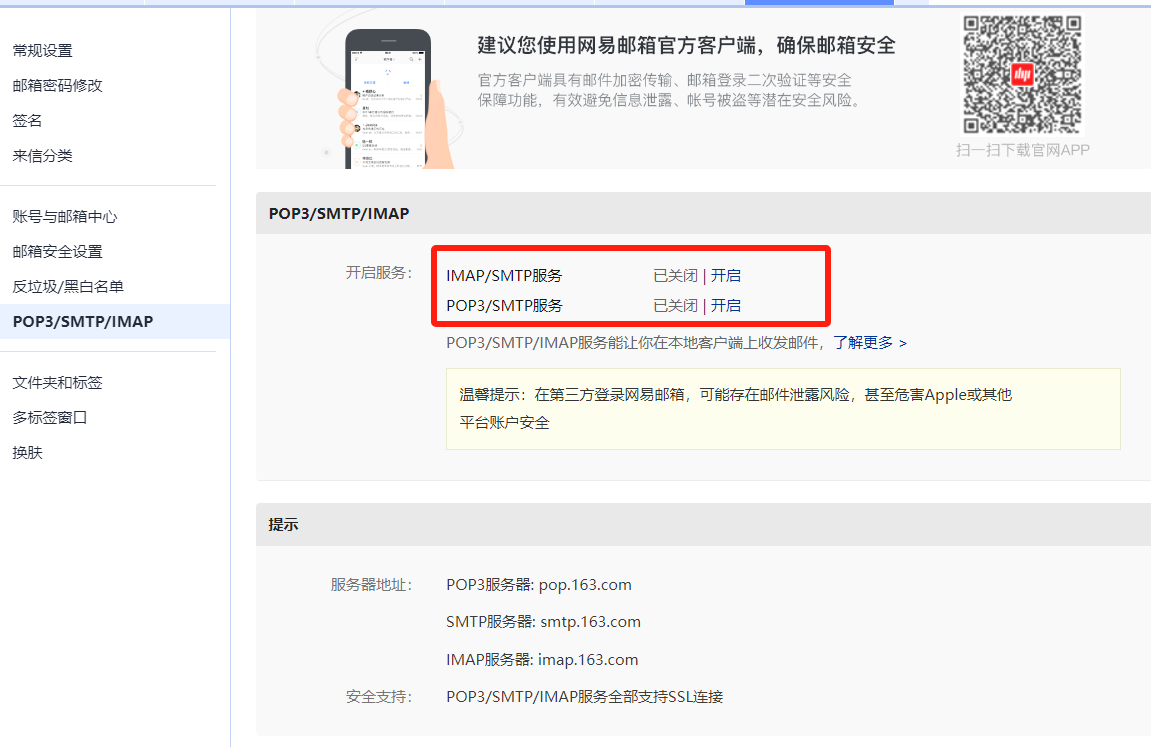Screen dimensions: 1151x747
Task: Click the POP3/SMTP服务 label
Action: coord(504,306)
